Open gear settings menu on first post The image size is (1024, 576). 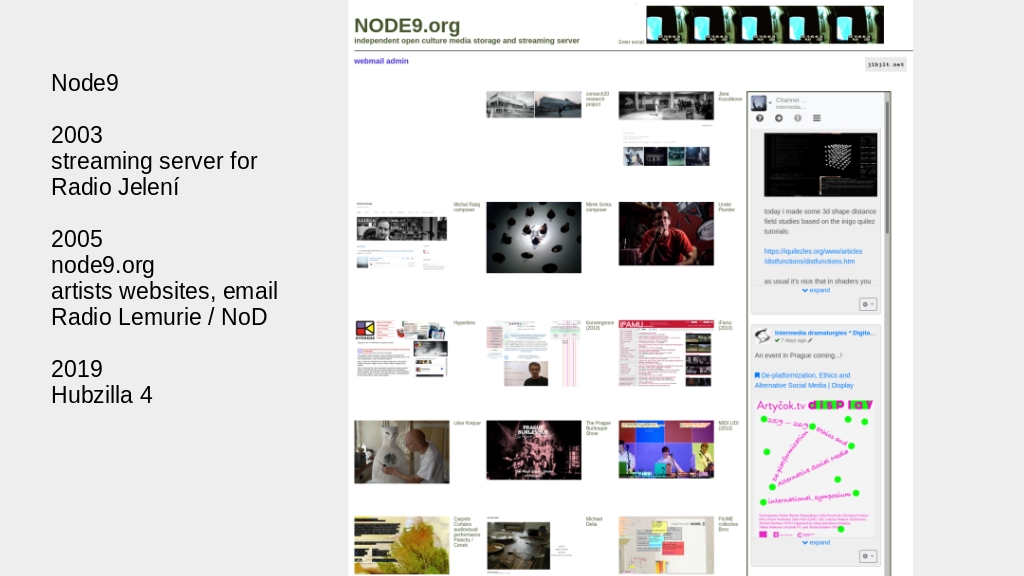tap(867, 304)
